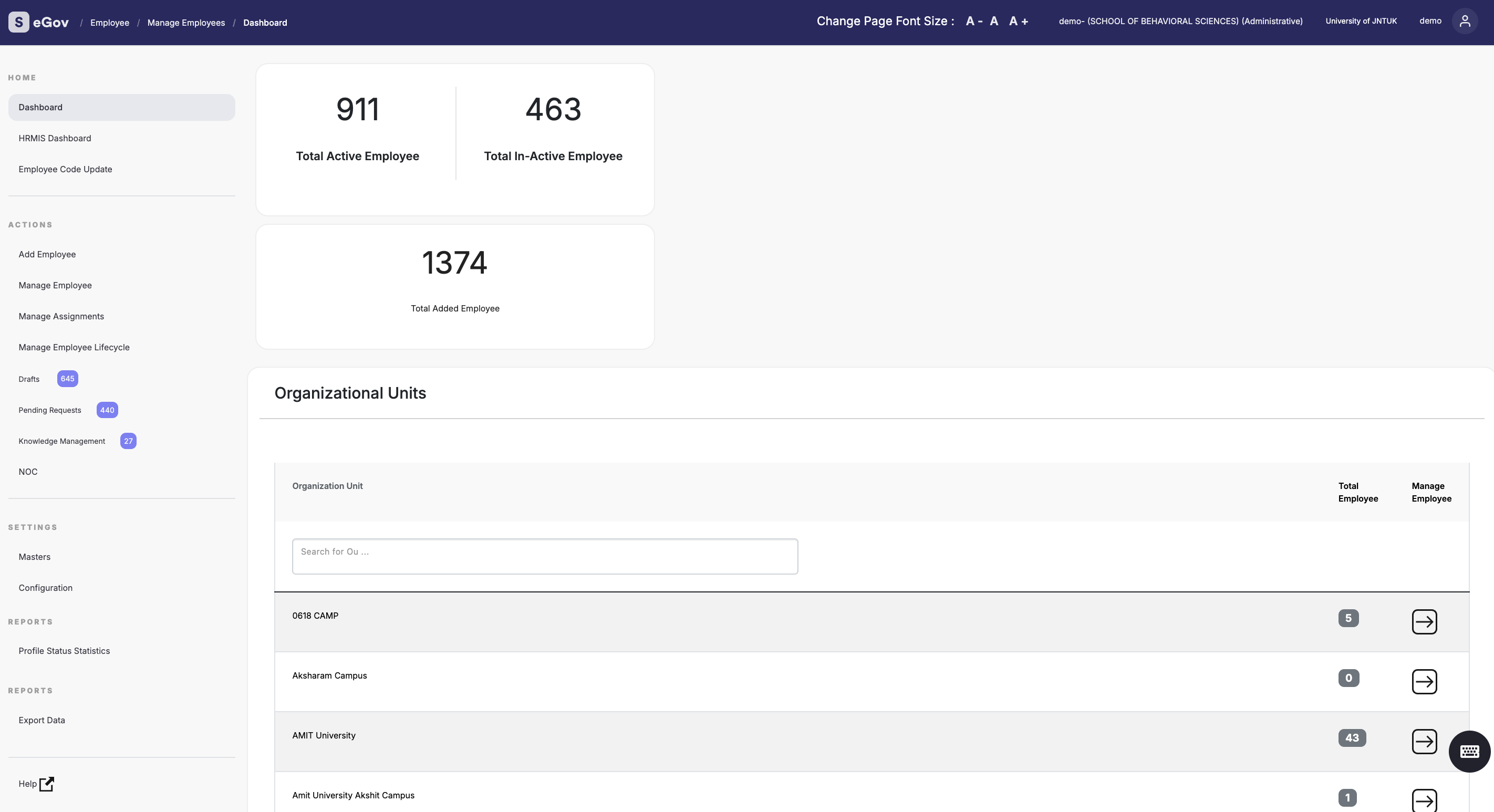Click the Pending Requests 440 badge
The width and height of the screenshot is (1494, 812).
[x=107, y=410]
